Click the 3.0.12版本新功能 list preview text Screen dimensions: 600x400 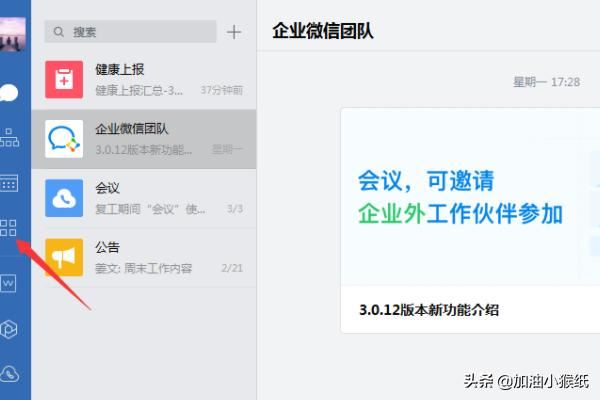(x=143, y=150)
